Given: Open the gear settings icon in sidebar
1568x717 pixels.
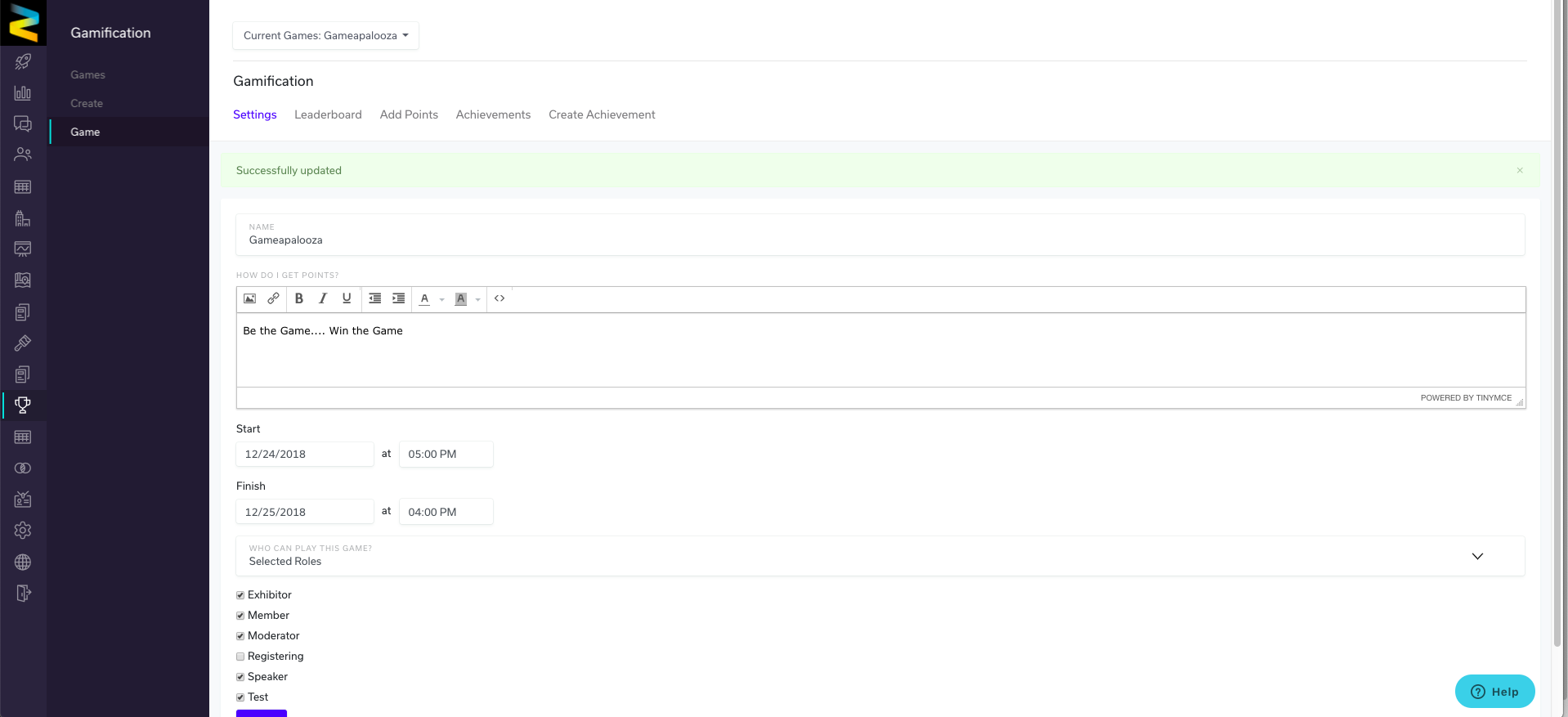Looking at the screenshot, I should coord(23,530).
